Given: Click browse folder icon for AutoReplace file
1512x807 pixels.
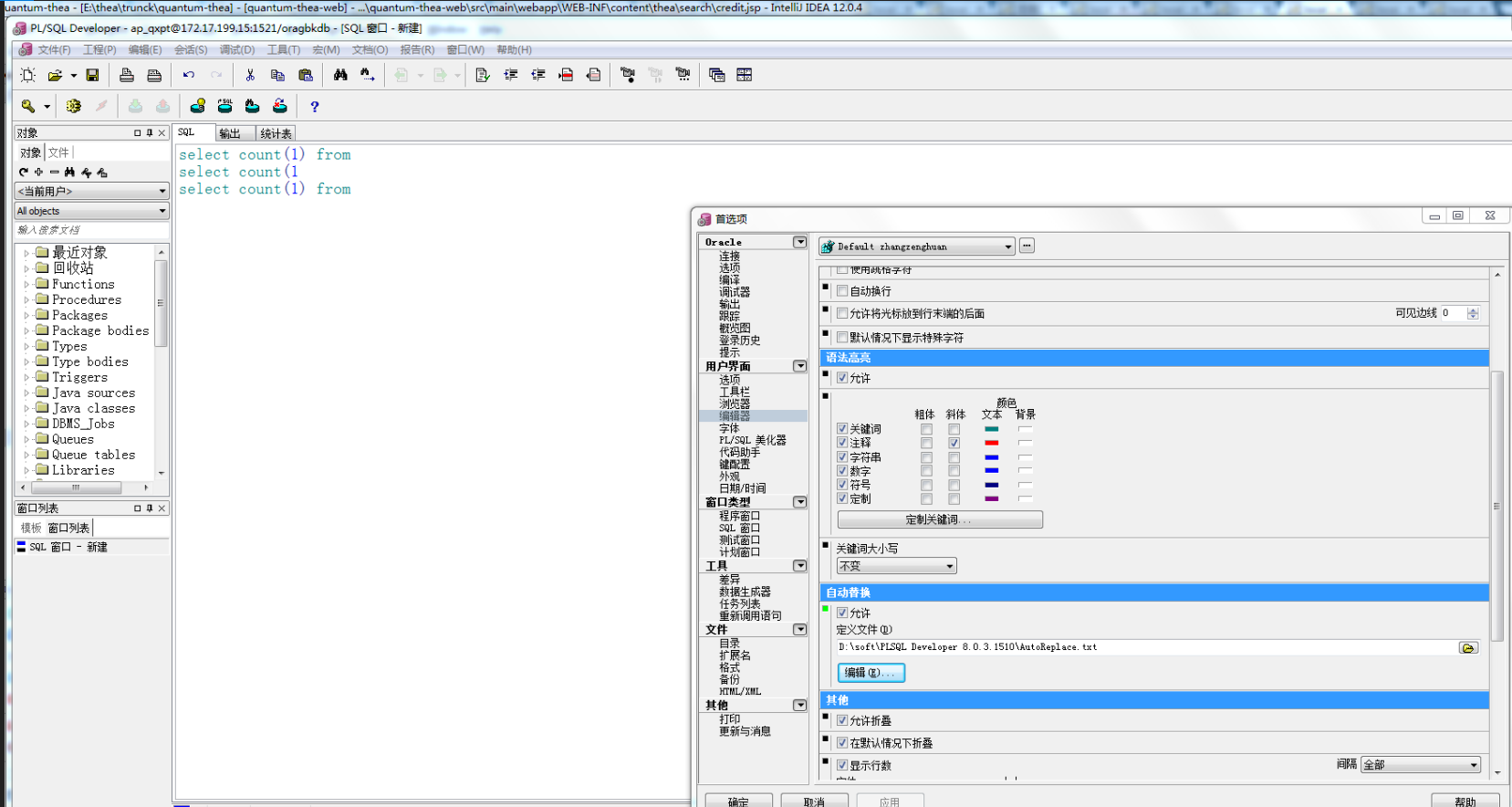Looking at the screenshot, I should tap(1468, 647).
